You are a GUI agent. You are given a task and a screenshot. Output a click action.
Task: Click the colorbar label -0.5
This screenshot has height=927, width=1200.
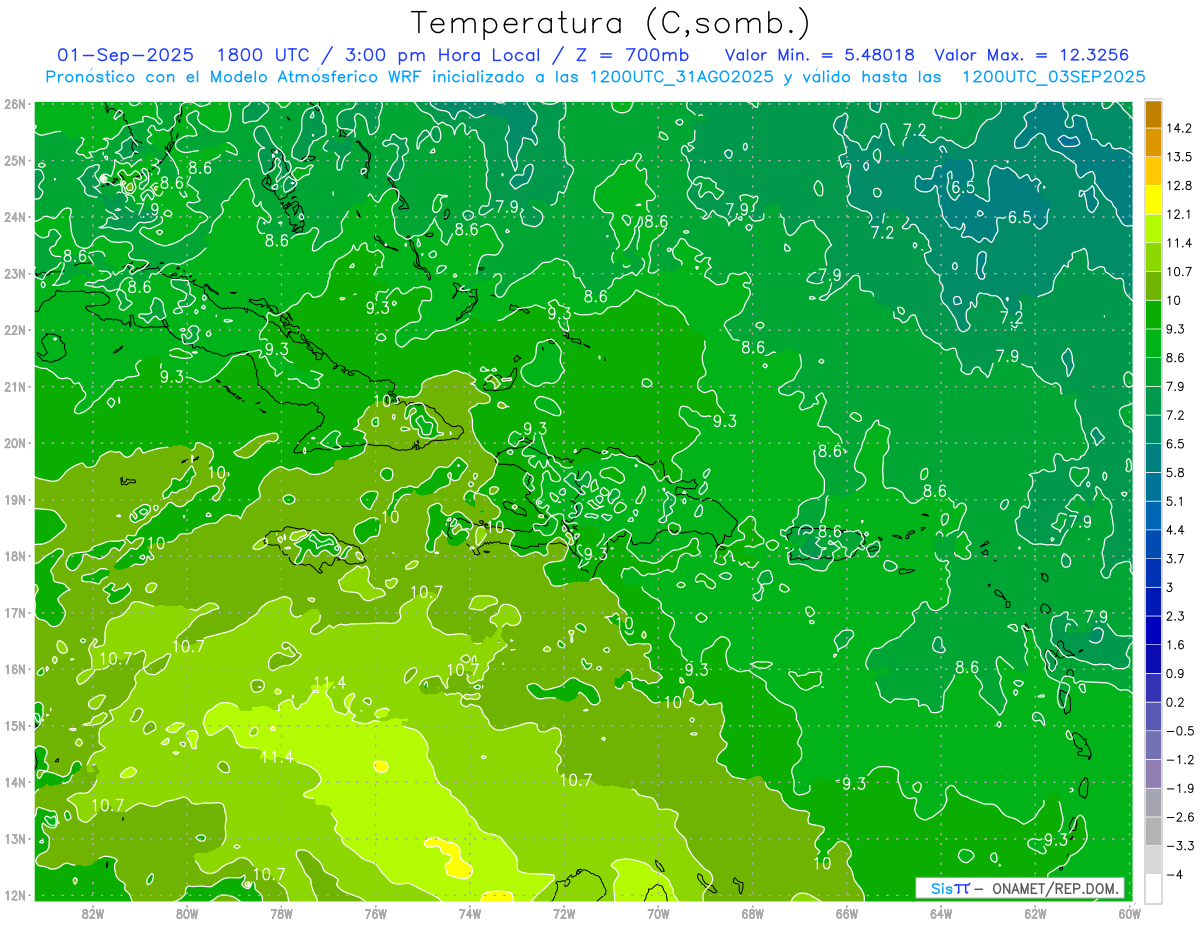click(1180, 731)
